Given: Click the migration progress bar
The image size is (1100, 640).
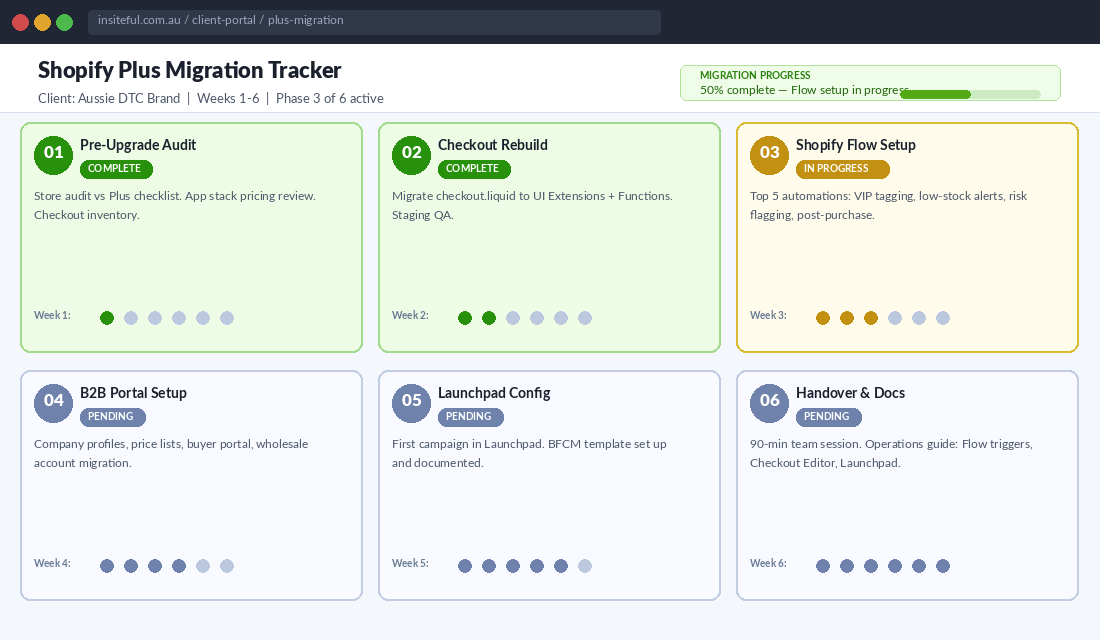Looking at the screenshot, I should click(970, 94).
